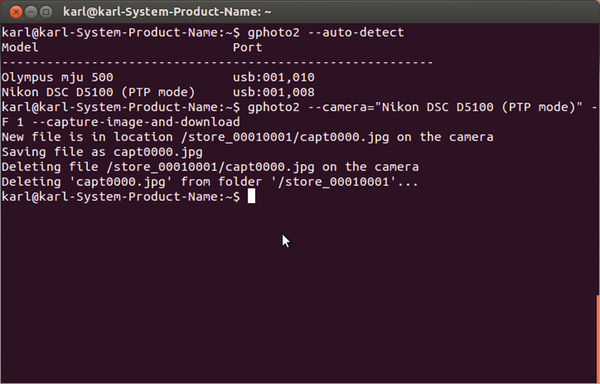Minimize the terminal window
The height and width of the screenshot is (384, 600).
point(31,12)
